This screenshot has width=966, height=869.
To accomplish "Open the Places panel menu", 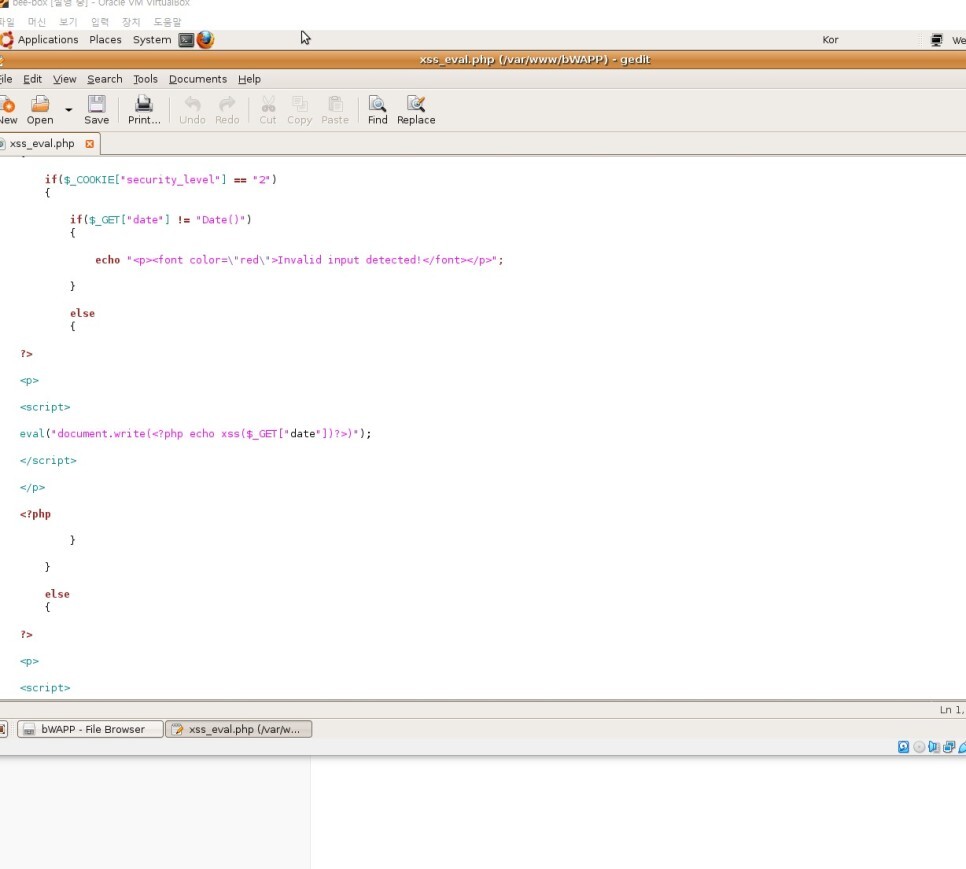I will click(105, 39).
